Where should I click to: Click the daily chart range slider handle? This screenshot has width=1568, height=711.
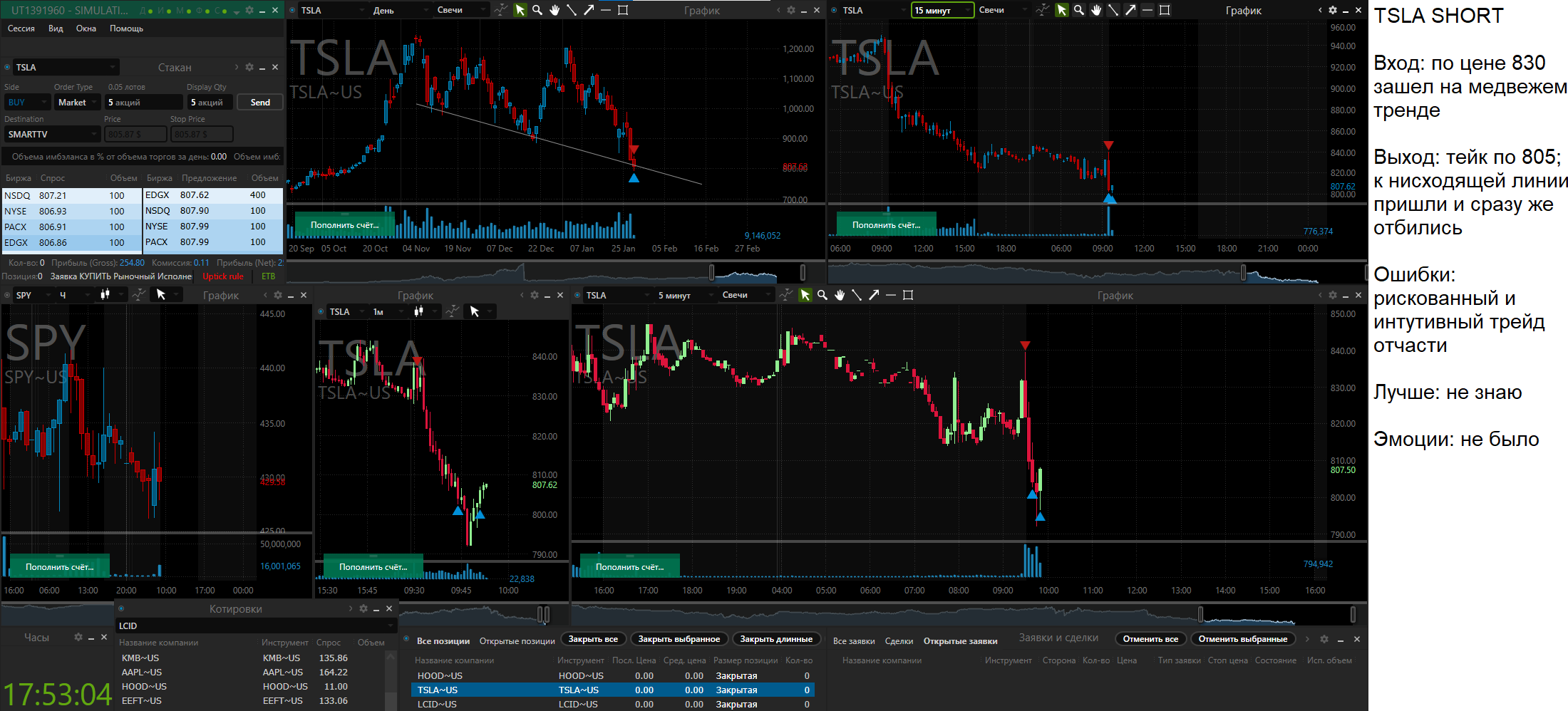click(711, 272)
